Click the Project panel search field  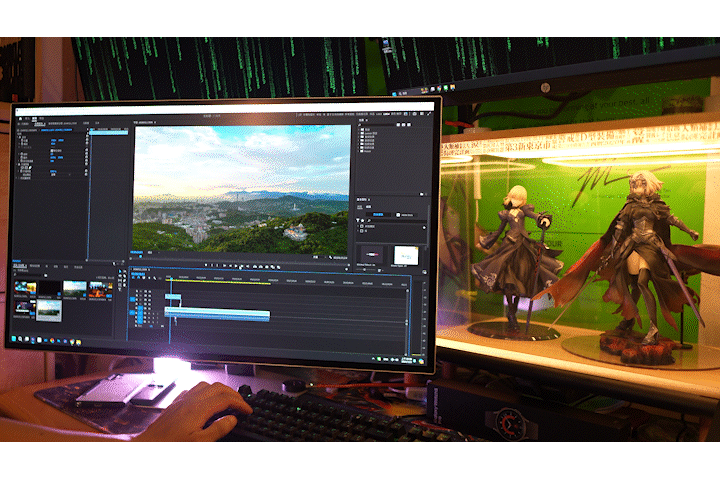pyautogui.click(x=28, y=275)
